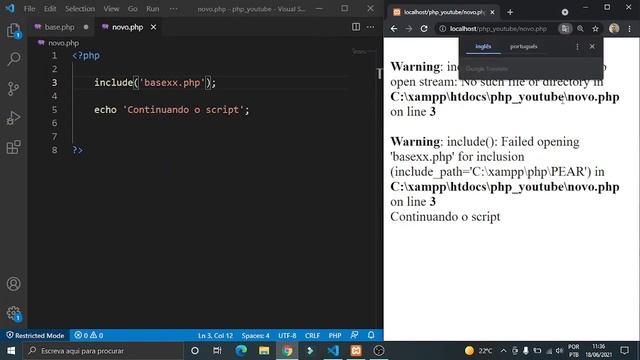Open Run and Debug view
The image size is (640, 360).
click(13, 118)
